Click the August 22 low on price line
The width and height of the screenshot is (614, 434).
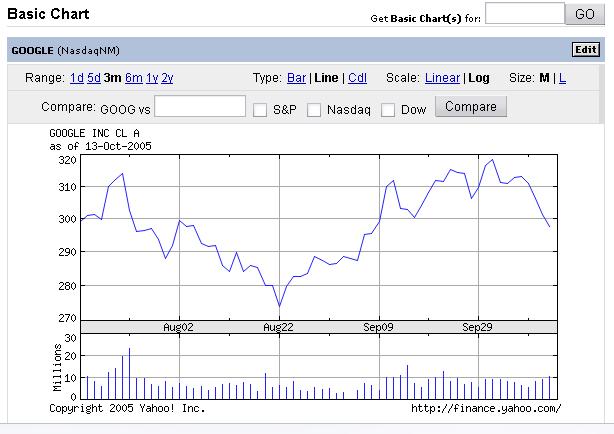tap(280, 306)
